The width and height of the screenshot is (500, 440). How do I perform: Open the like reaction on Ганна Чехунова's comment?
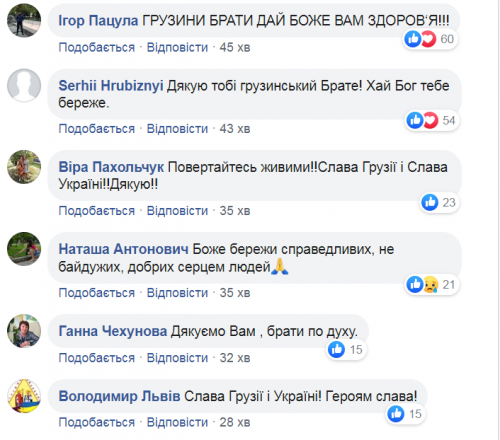click(x=336, y=349)
